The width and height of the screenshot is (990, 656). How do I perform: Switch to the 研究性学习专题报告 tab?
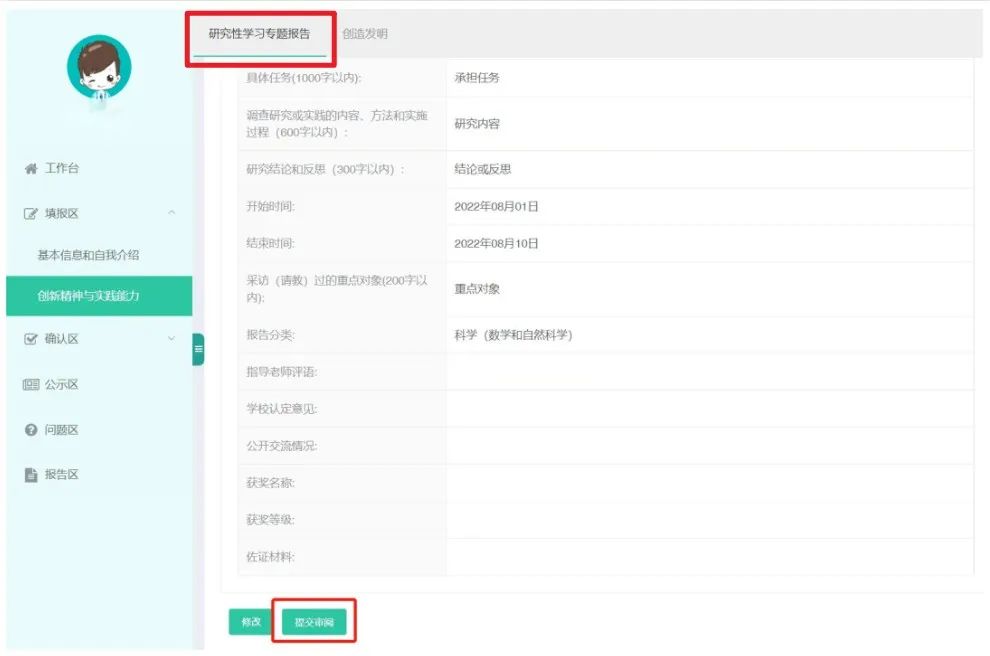click(259, 34)
